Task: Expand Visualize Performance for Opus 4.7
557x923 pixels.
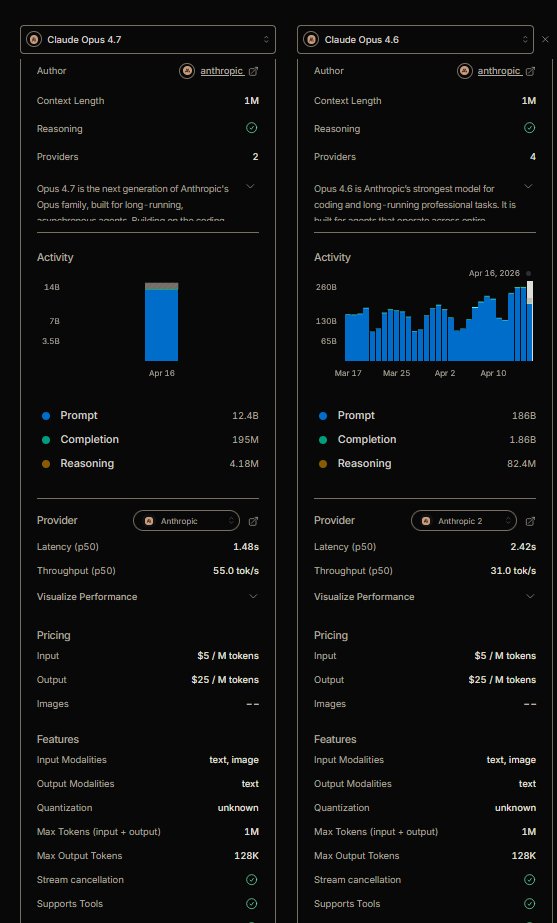Action: click(x=148, y=596)
